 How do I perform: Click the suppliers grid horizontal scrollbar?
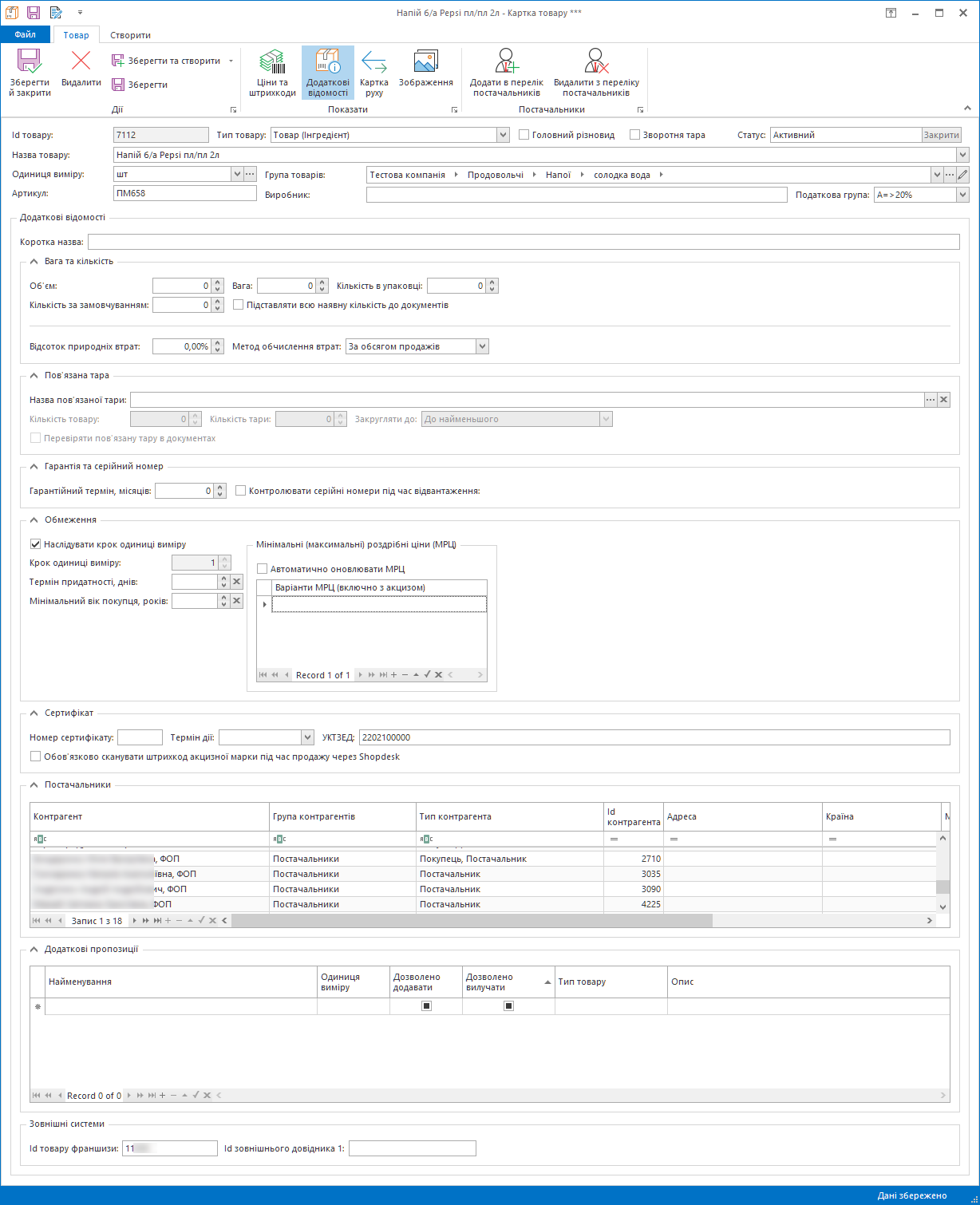pos(471,921)
